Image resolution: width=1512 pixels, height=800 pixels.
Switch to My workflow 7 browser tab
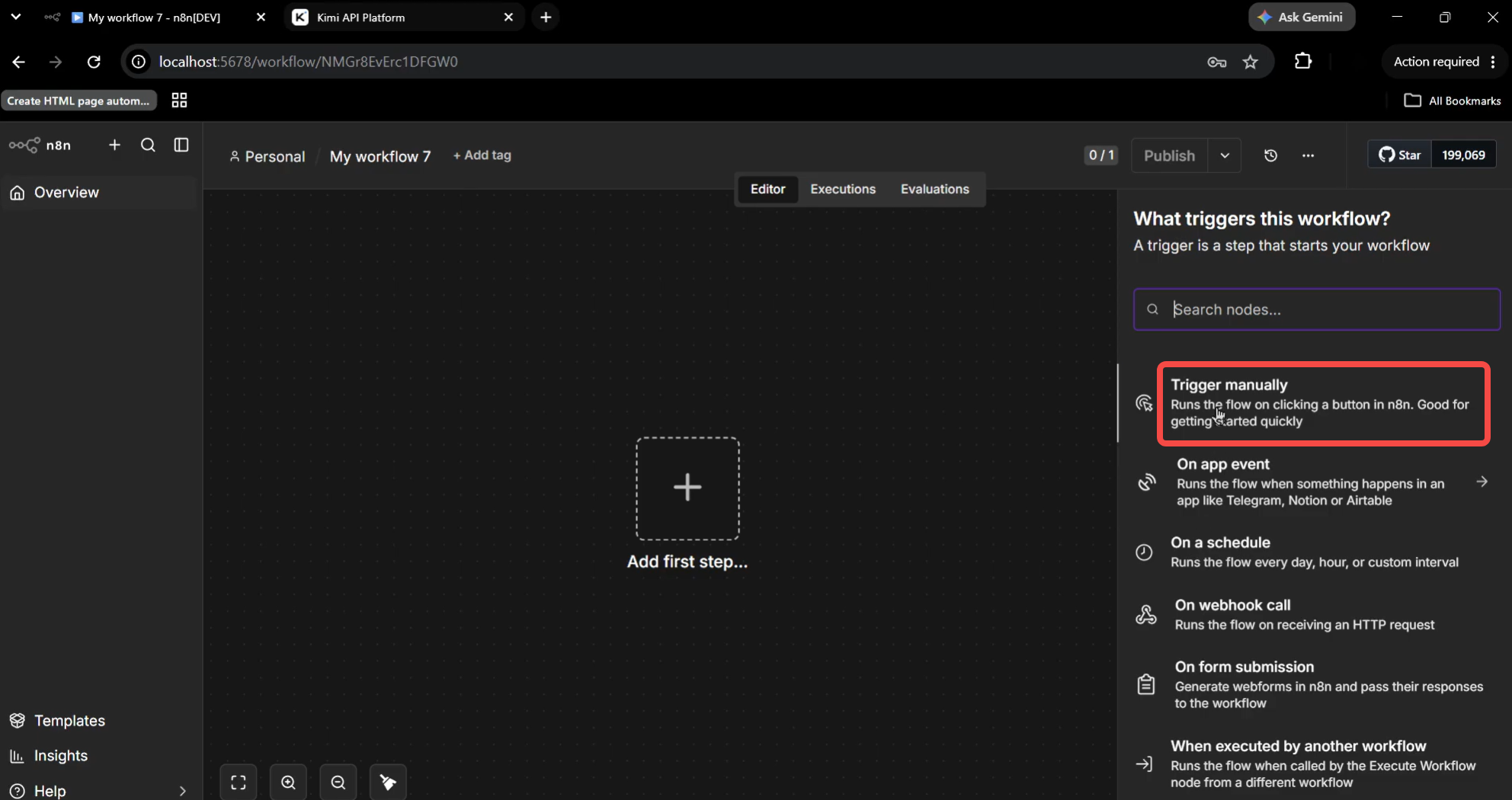click(155, 17)
